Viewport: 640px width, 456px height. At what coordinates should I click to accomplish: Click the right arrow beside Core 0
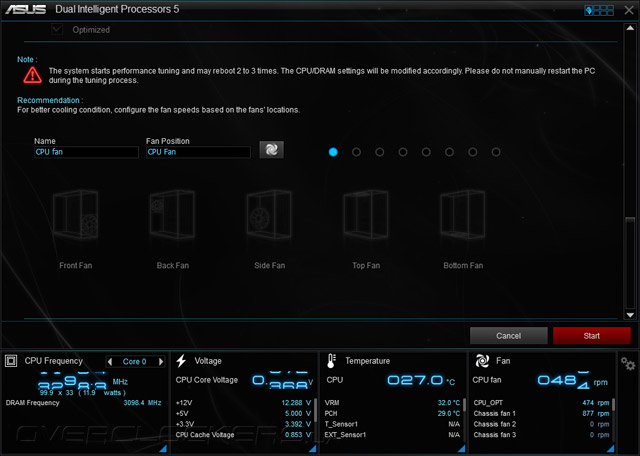coord(161,361)
